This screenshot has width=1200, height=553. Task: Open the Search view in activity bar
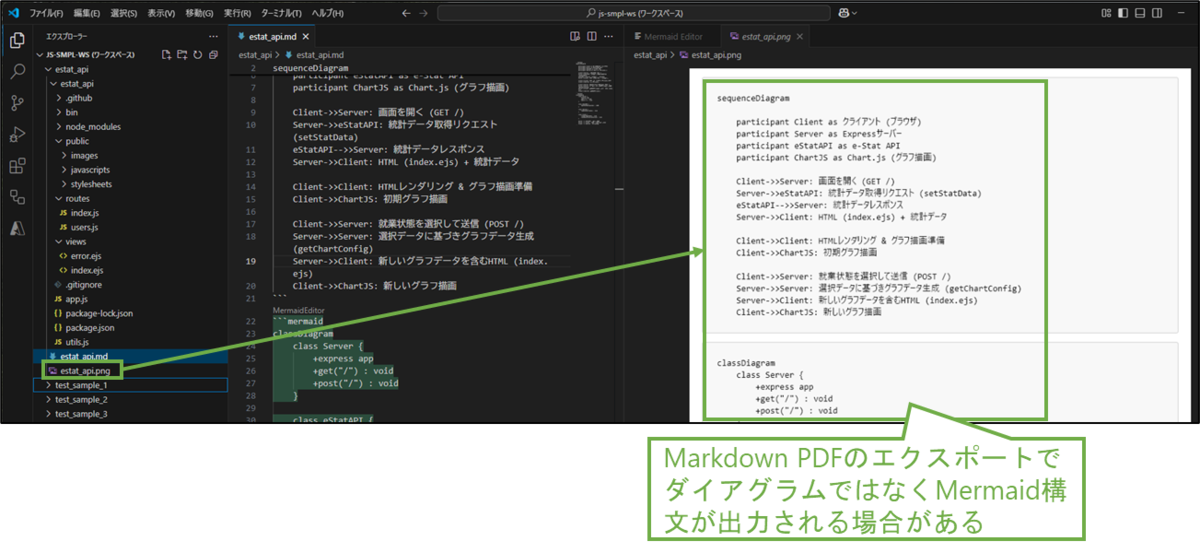tap(17, 72)
